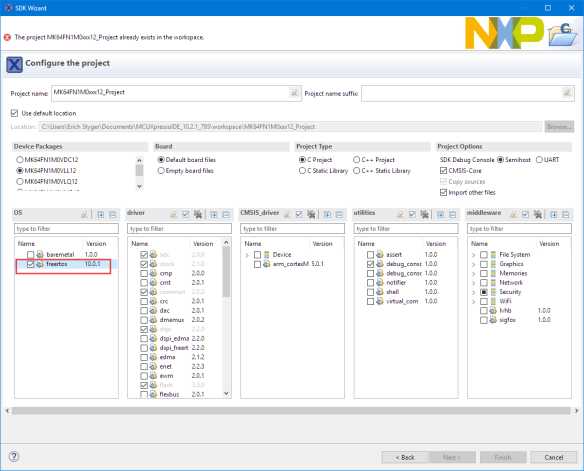Click the Cancel button

[553, 457]
